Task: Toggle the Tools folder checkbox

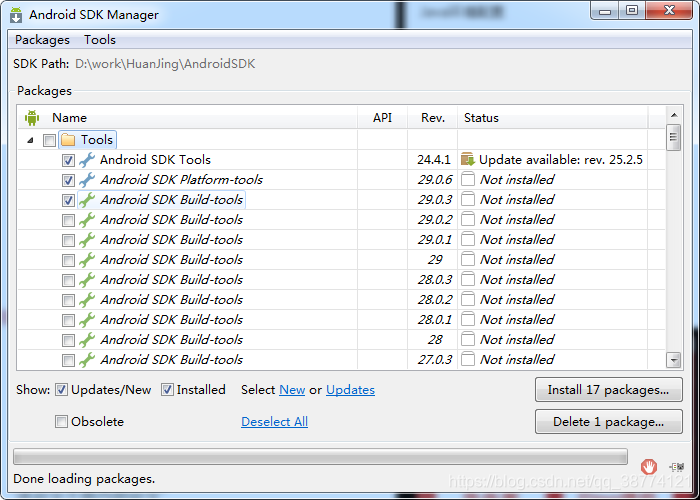Action: (x=49, y=140)
